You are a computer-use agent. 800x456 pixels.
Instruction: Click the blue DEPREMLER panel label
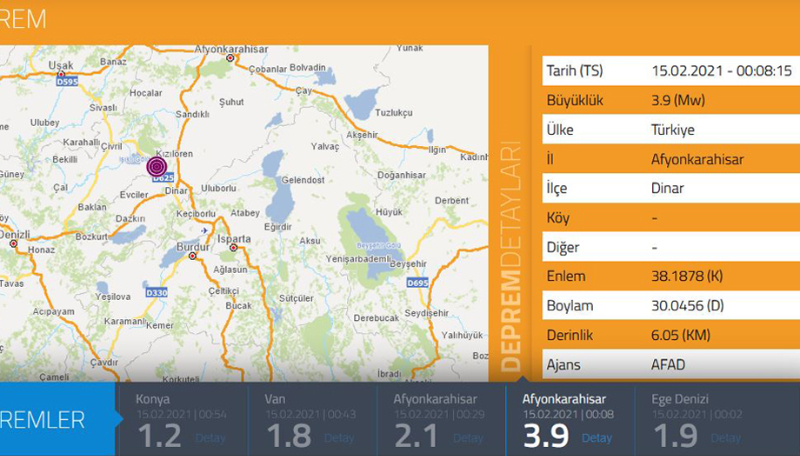(x=50, y=420)
